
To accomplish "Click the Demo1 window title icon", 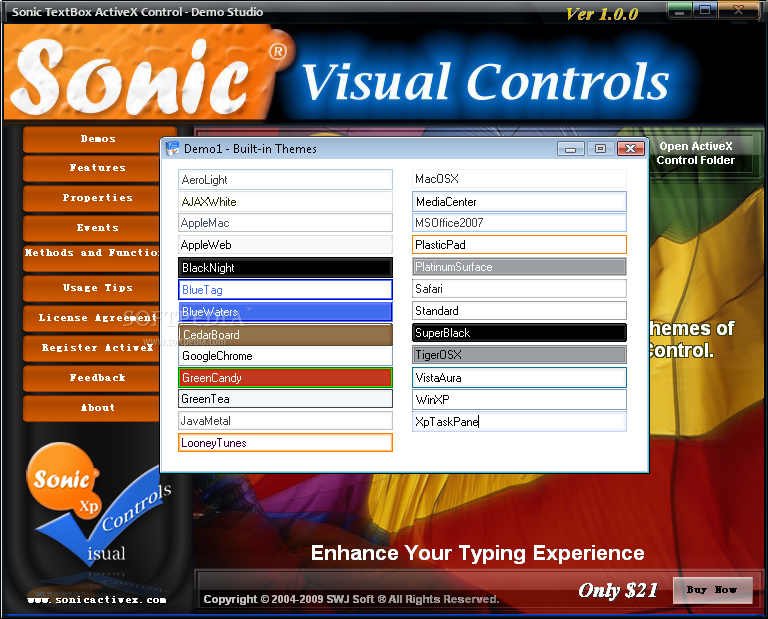I will tap(172, 148).
